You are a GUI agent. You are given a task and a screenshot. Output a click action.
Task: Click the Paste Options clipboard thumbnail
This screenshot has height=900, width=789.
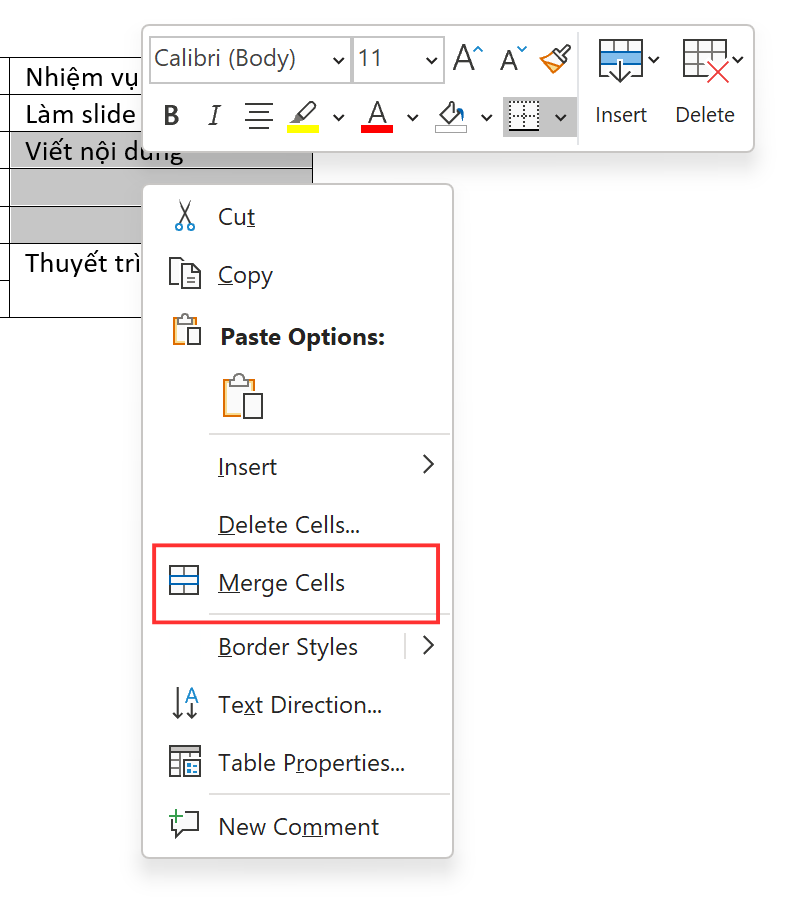243,396
